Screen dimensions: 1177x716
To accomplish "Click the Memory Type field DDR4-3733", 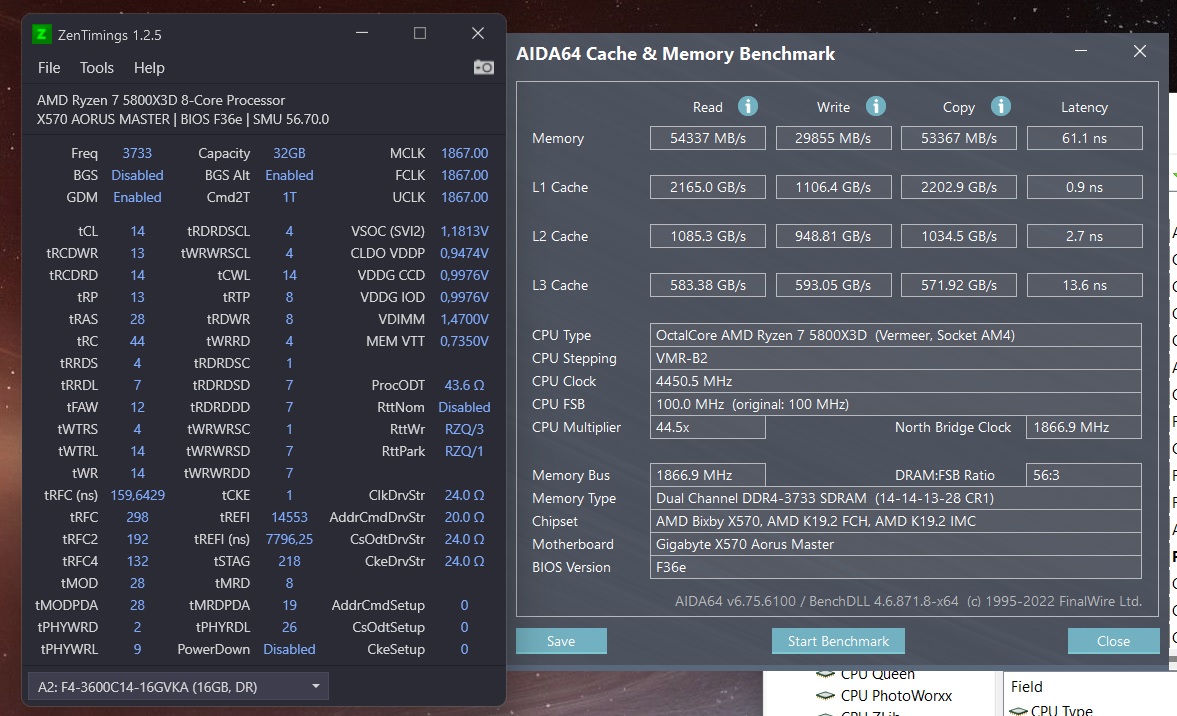I will 896,498.
